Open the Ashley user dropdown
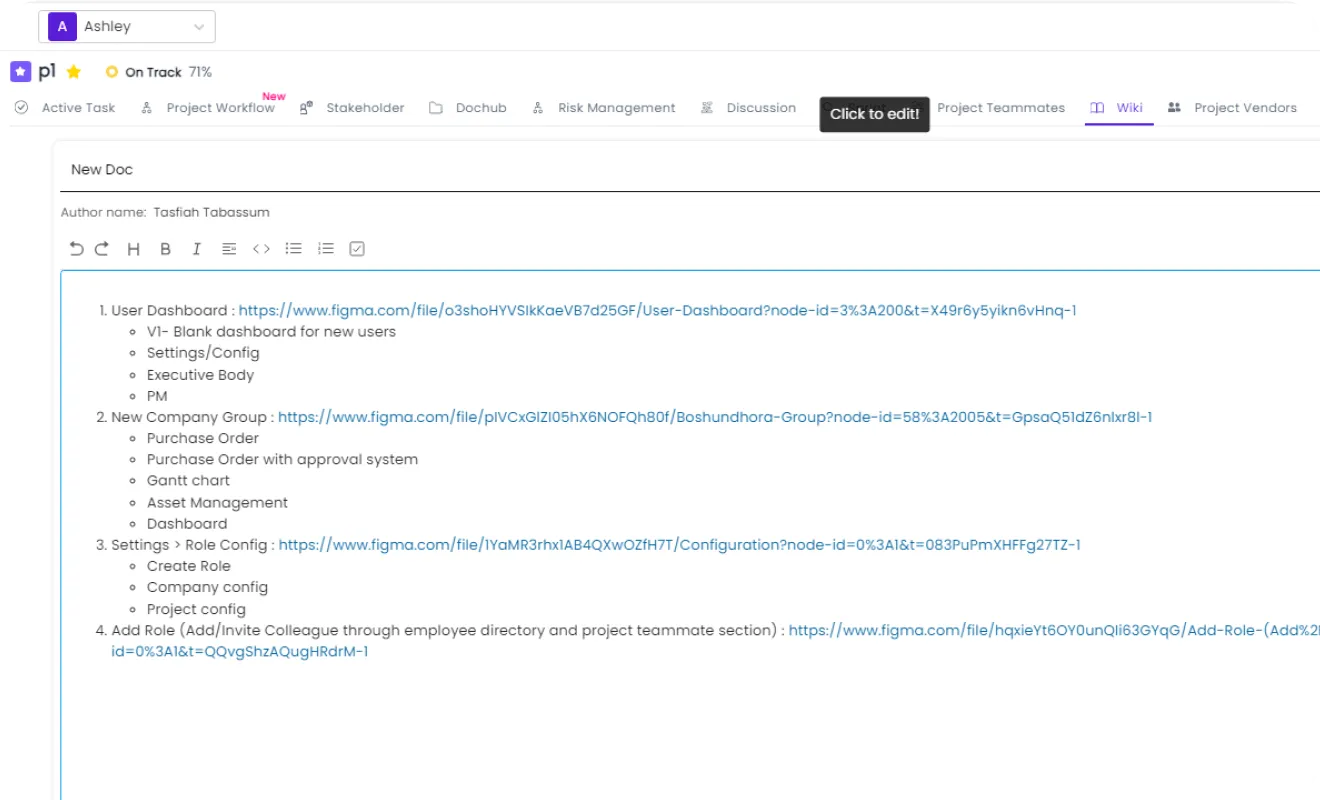This screenshot has height=800, width=1320. tap(127, 27)
